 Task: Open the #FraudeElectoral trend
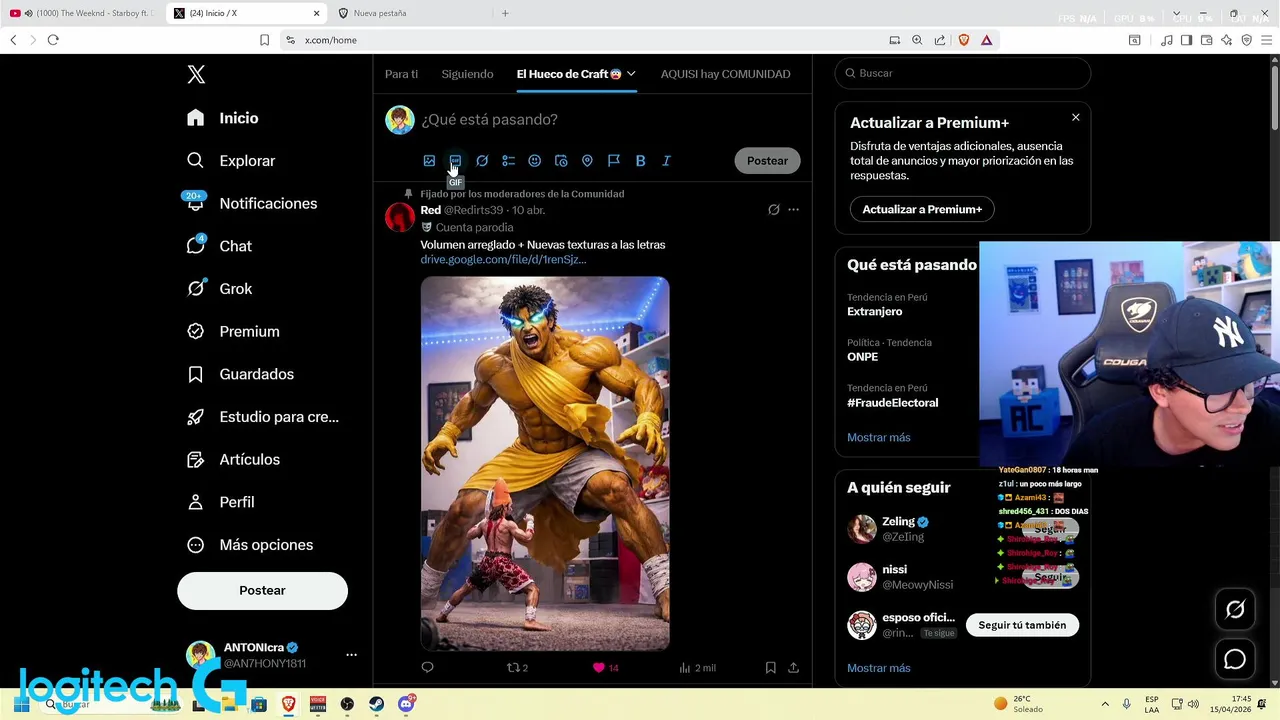click(892, 403)
